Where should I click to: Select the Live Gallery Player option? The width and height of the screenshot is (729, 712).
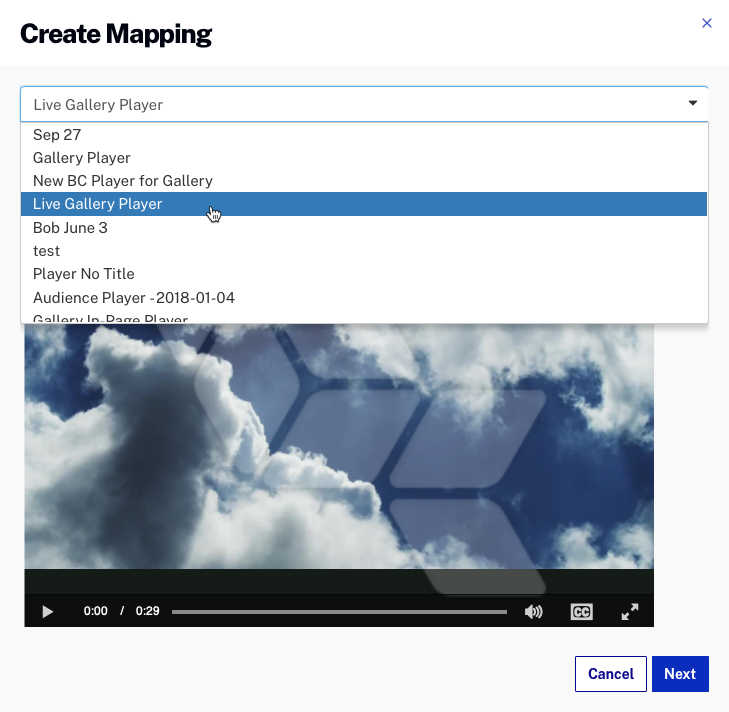(98, 204)
